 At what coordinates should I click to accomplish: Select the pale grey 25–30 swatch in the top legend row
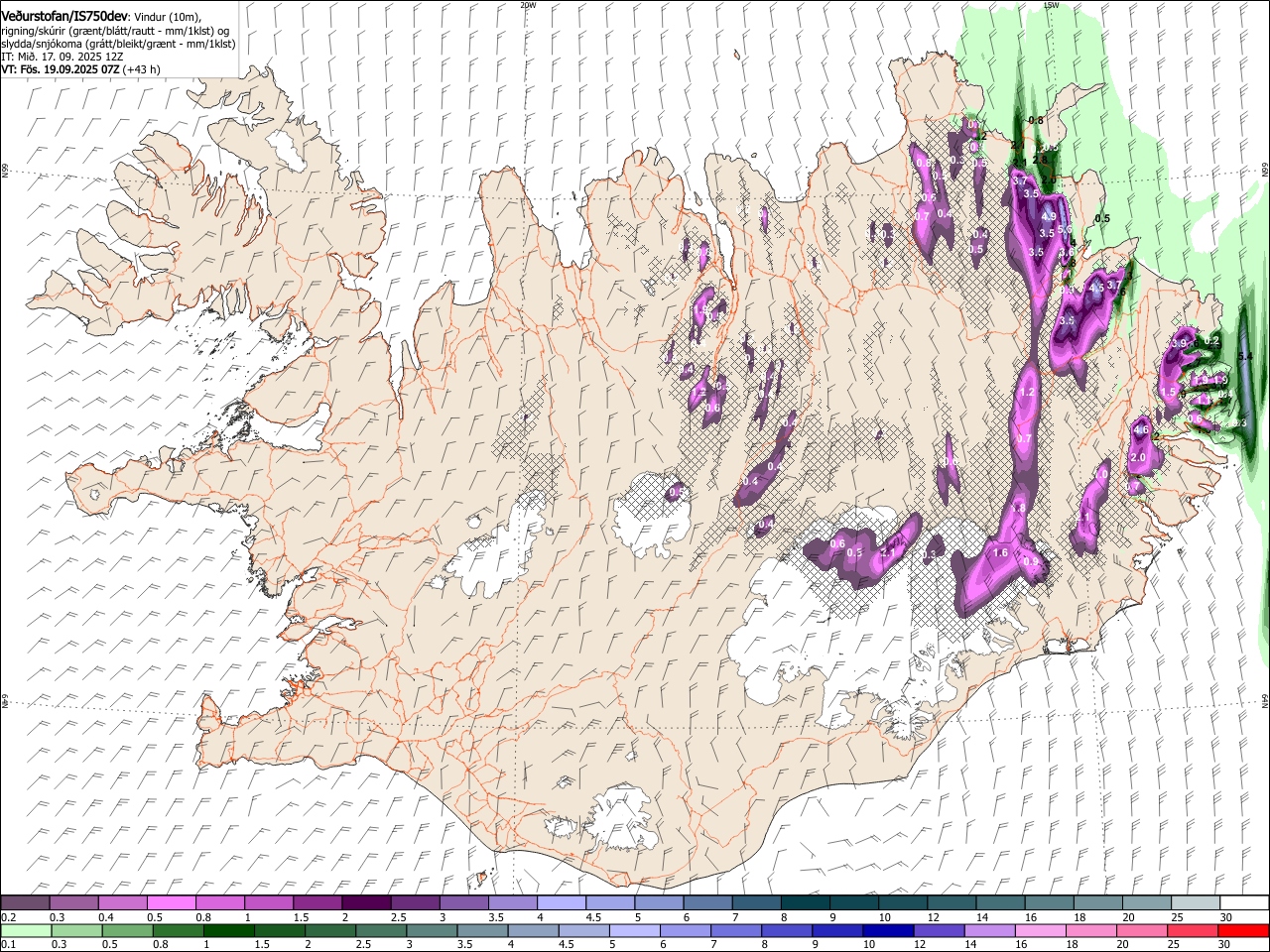coord(1198,902)
